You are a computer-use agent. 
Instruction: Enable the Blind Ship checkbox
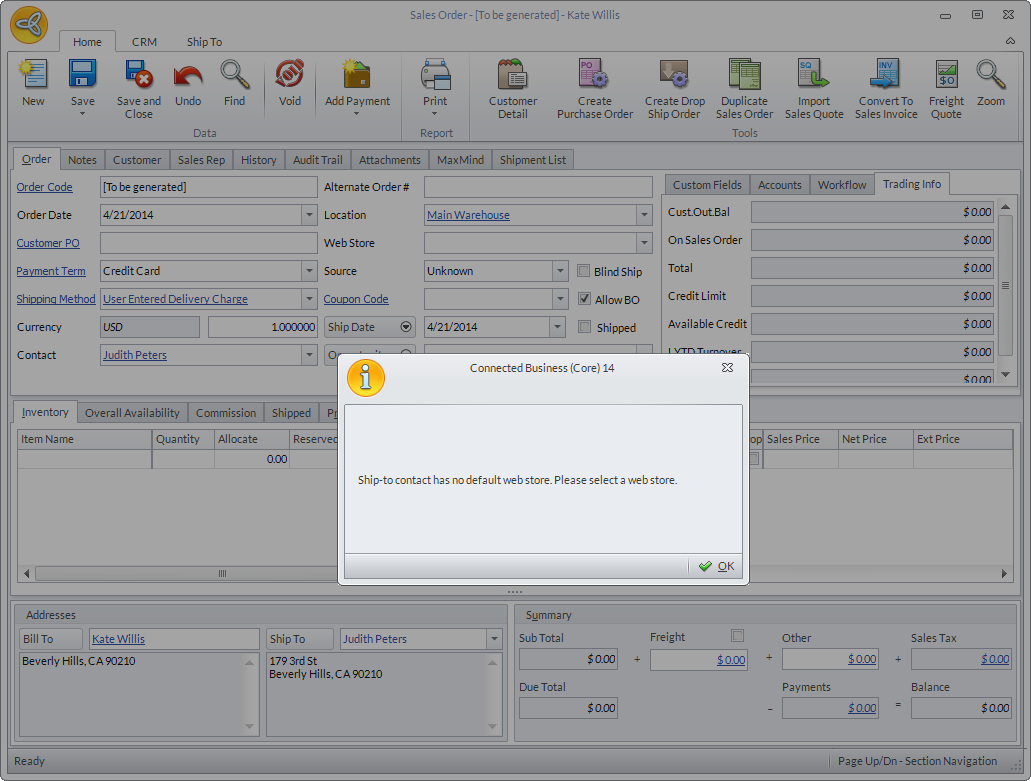[585, 271]
